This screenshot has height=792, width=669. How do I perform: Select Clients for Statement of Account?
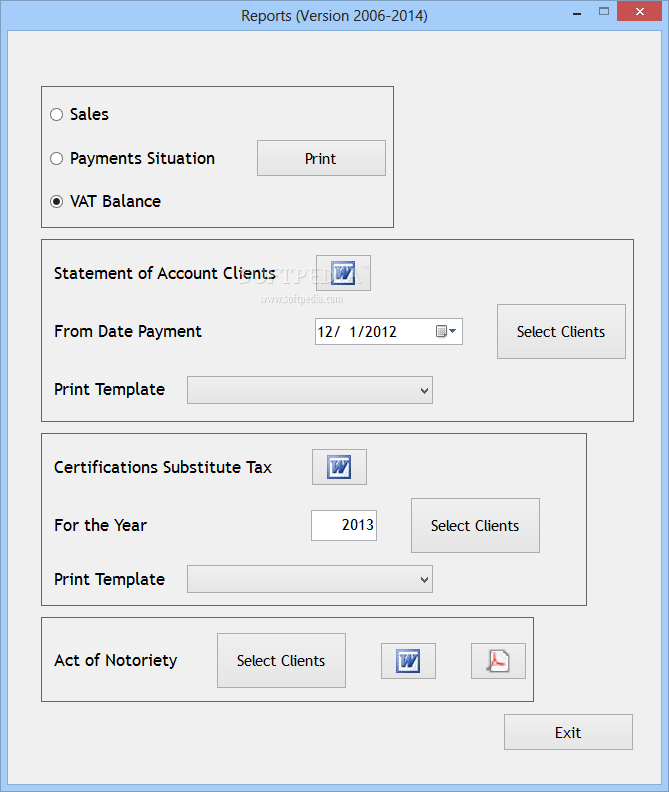(x=561, y=331)
